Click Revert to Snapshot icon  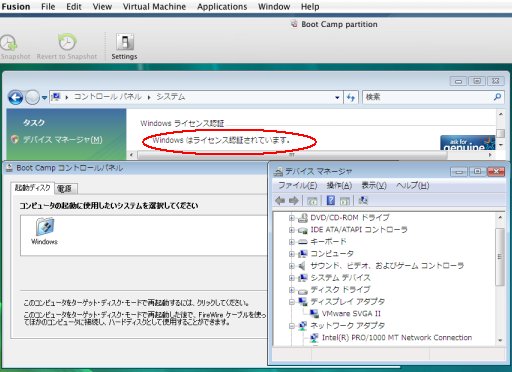coord(67,42)
